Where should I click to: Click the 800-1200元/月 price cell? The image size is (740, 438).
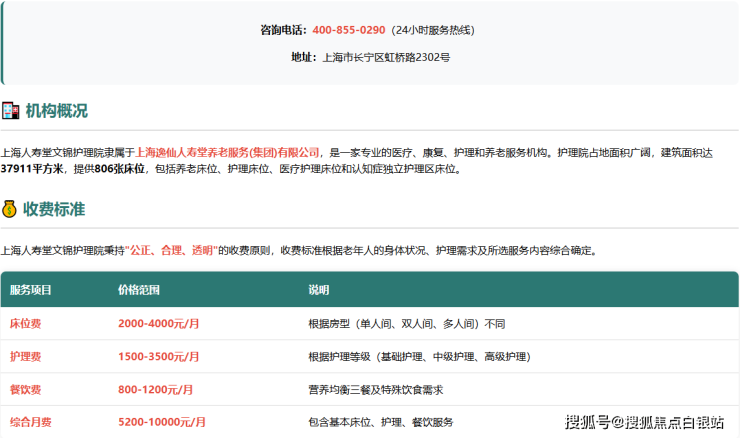point(156,390)
